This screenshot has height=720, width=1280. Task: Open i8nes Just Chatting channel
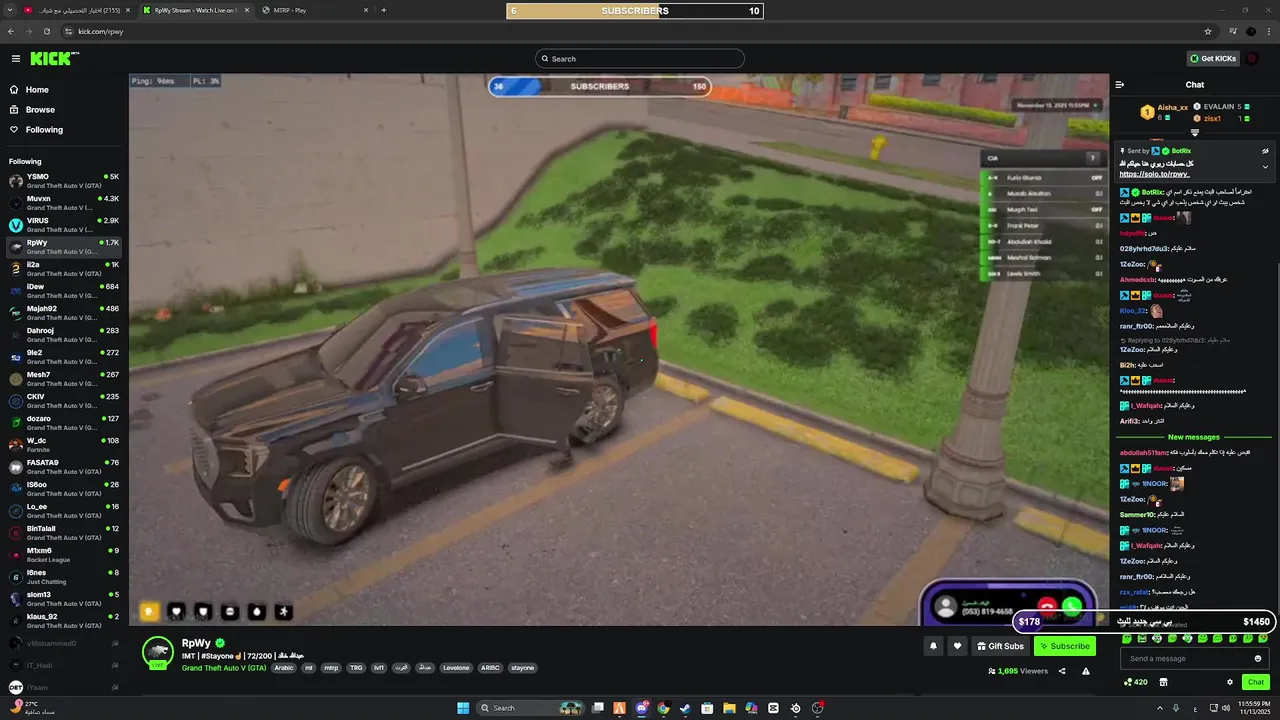[x=64, y=577]
